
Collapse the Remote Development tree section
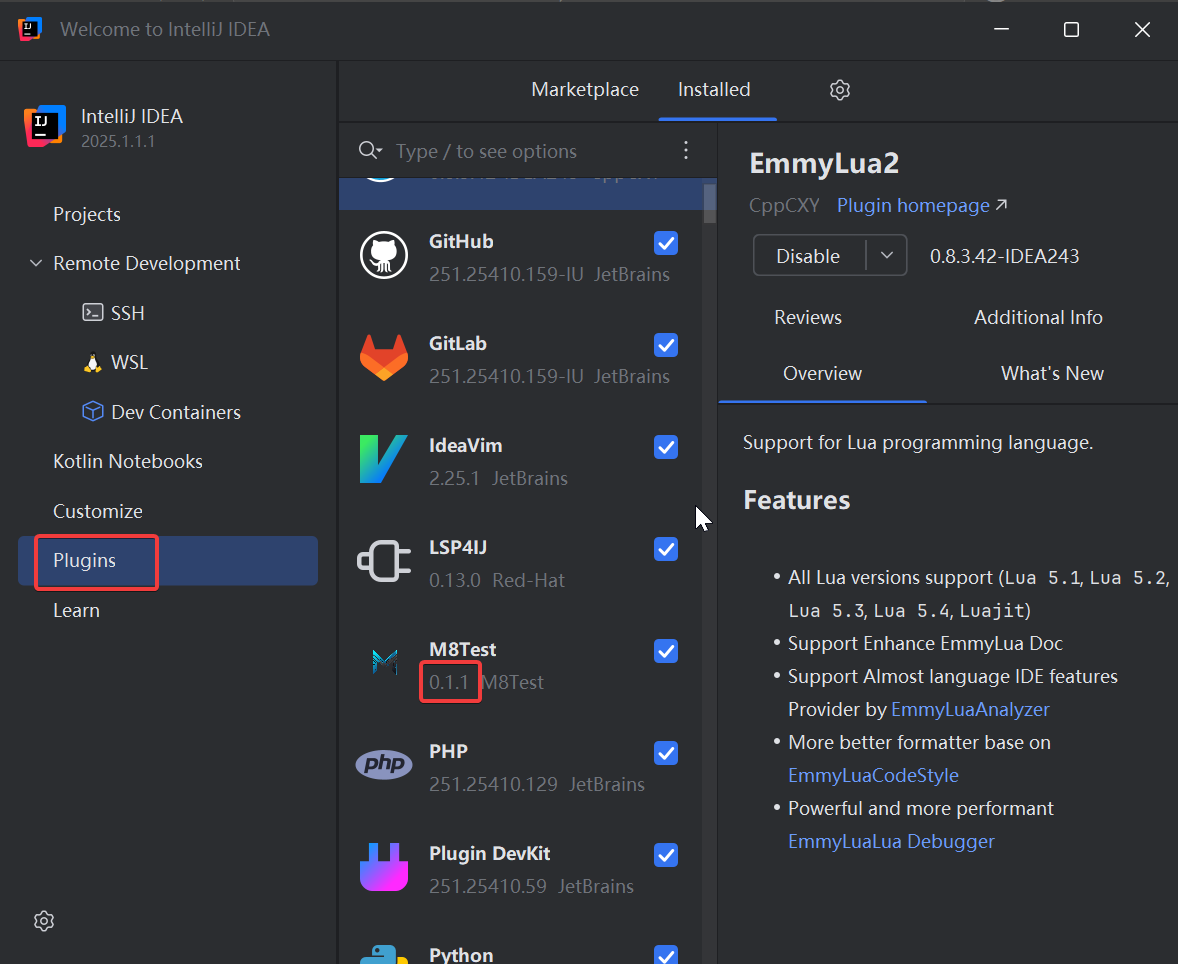pyautogui.click(x=36, y=264)
